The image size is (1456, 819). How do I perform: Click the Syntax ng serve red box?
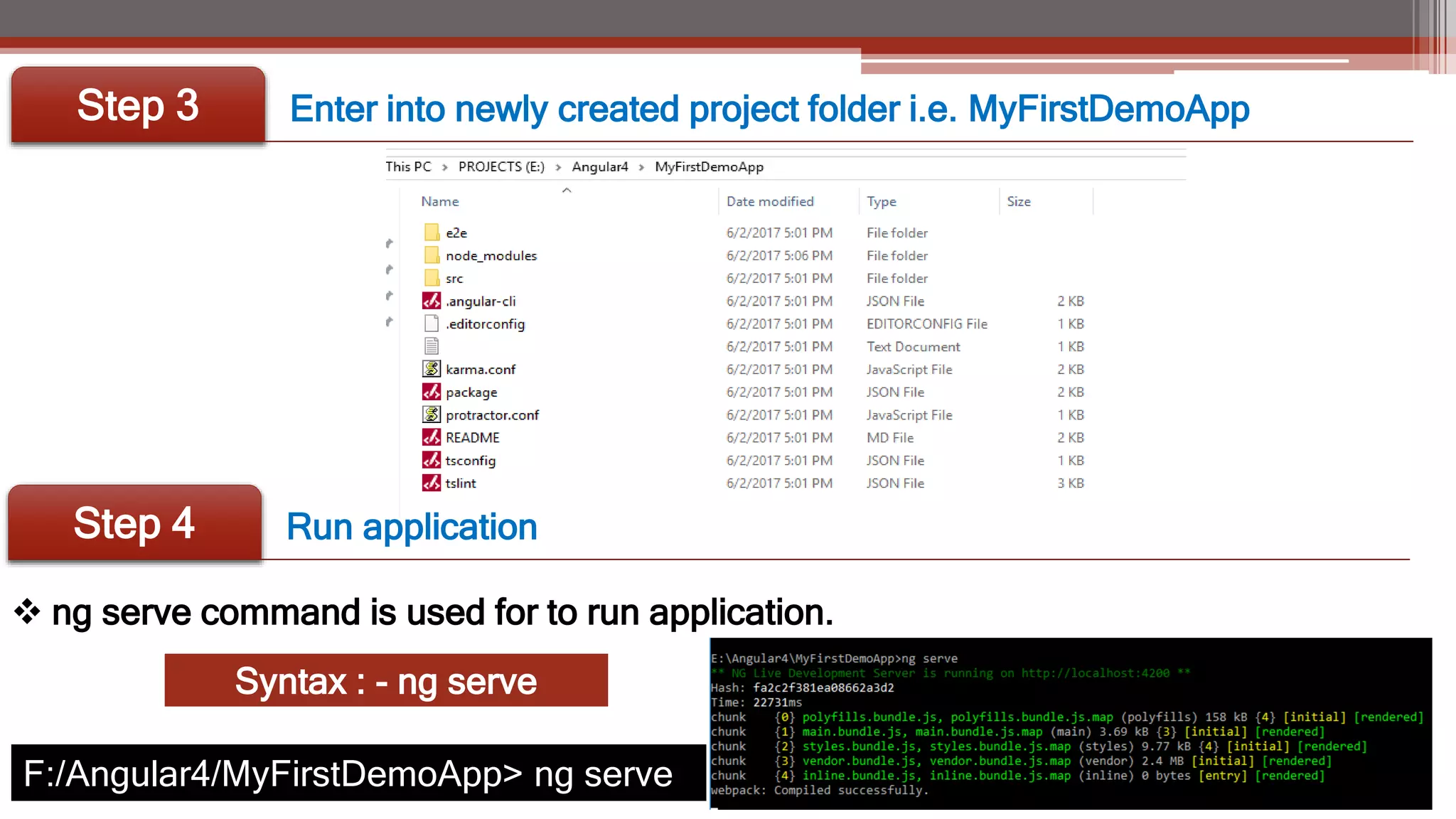point(386,680)
